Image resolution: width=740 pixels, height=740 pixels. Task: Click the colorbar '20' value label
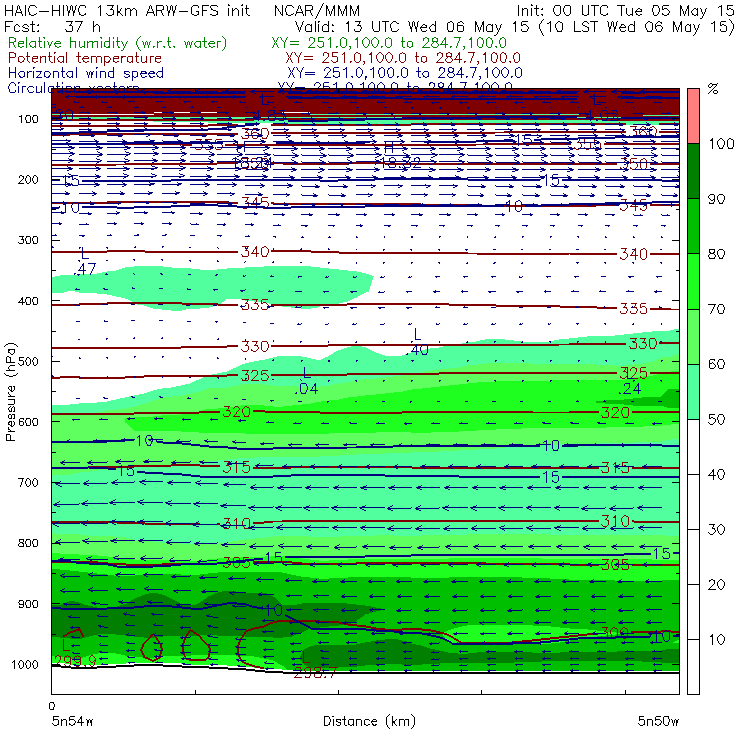(716, 584)
